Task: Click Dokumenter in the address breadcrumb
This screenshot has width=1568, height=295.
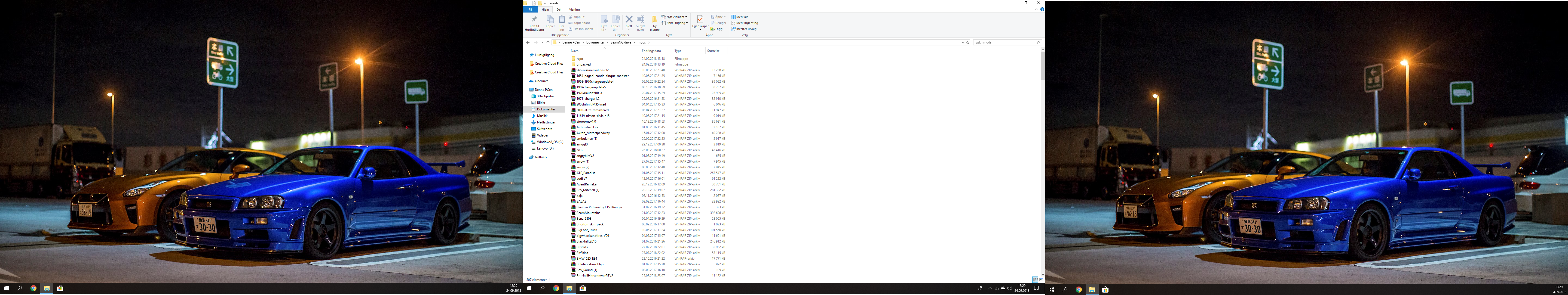Action: pos(595,43)
